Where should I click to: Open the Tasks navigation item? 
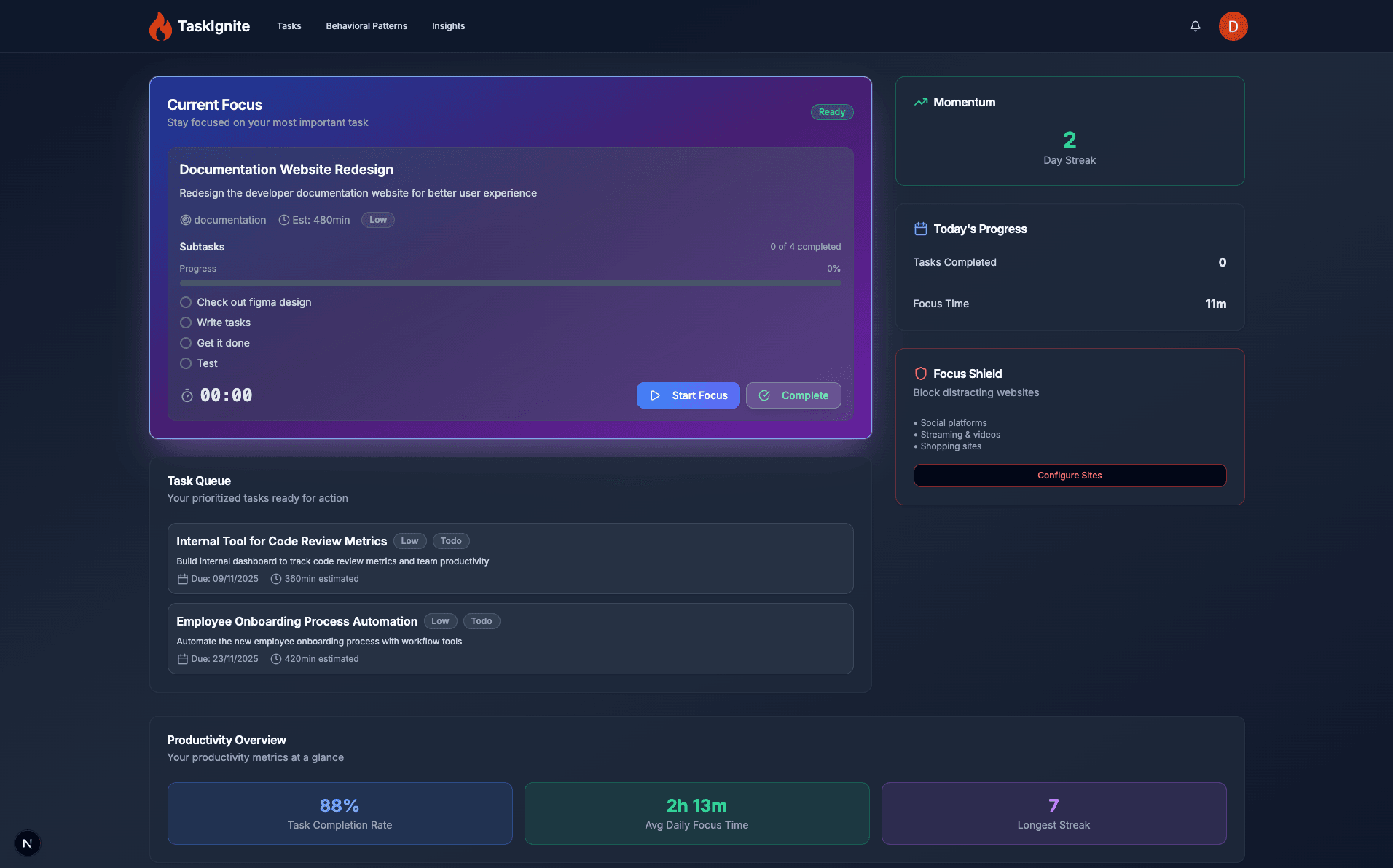point(289,26)
